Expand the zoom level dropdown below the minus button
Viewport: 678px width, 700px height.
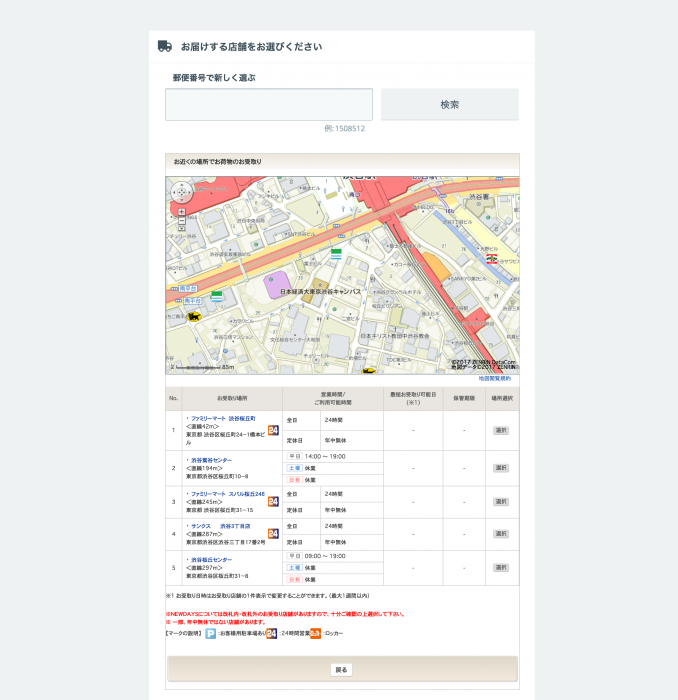[x=182, y=228]
